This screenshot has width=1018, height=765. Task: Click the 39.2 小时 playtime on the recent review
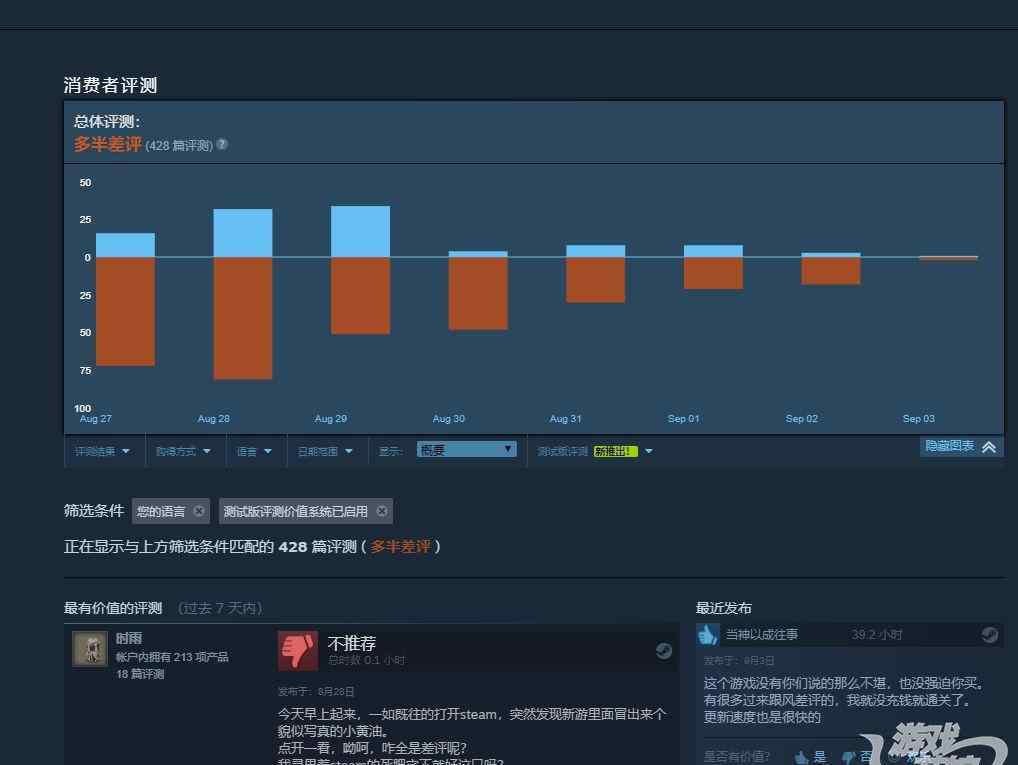pos(876,634)
